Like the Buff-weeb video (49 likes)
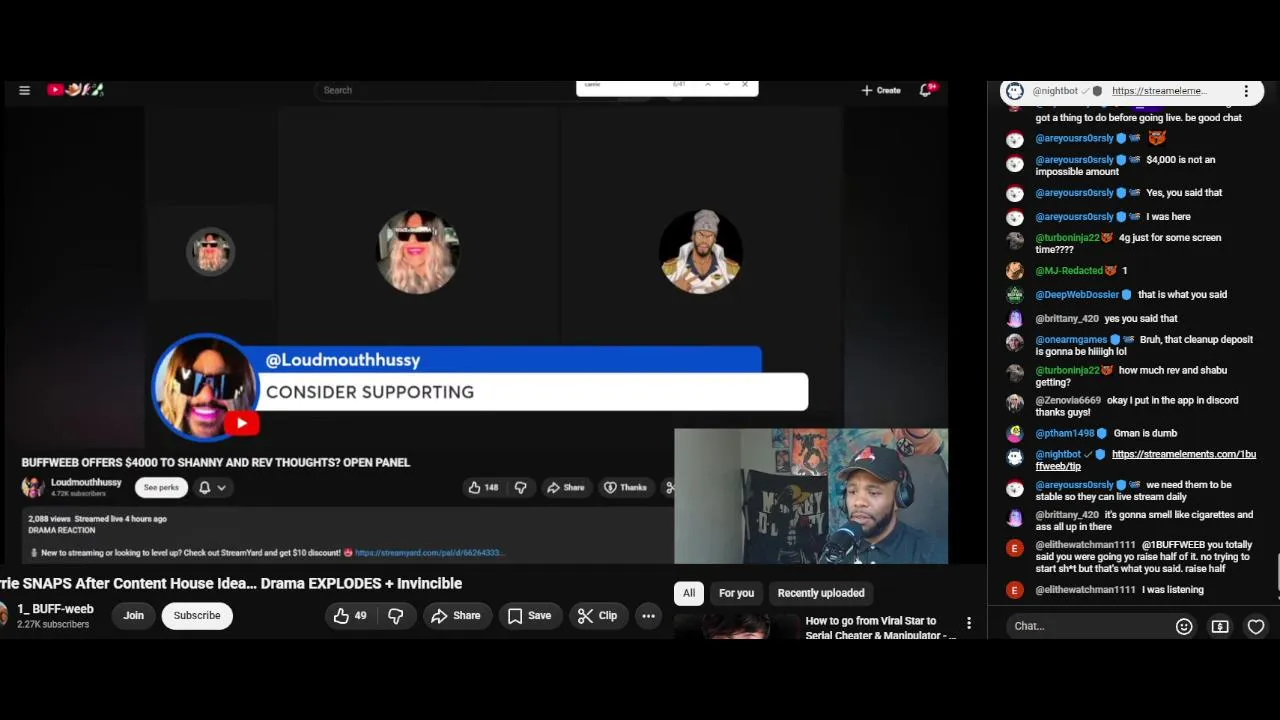 [x=350, y=616]
